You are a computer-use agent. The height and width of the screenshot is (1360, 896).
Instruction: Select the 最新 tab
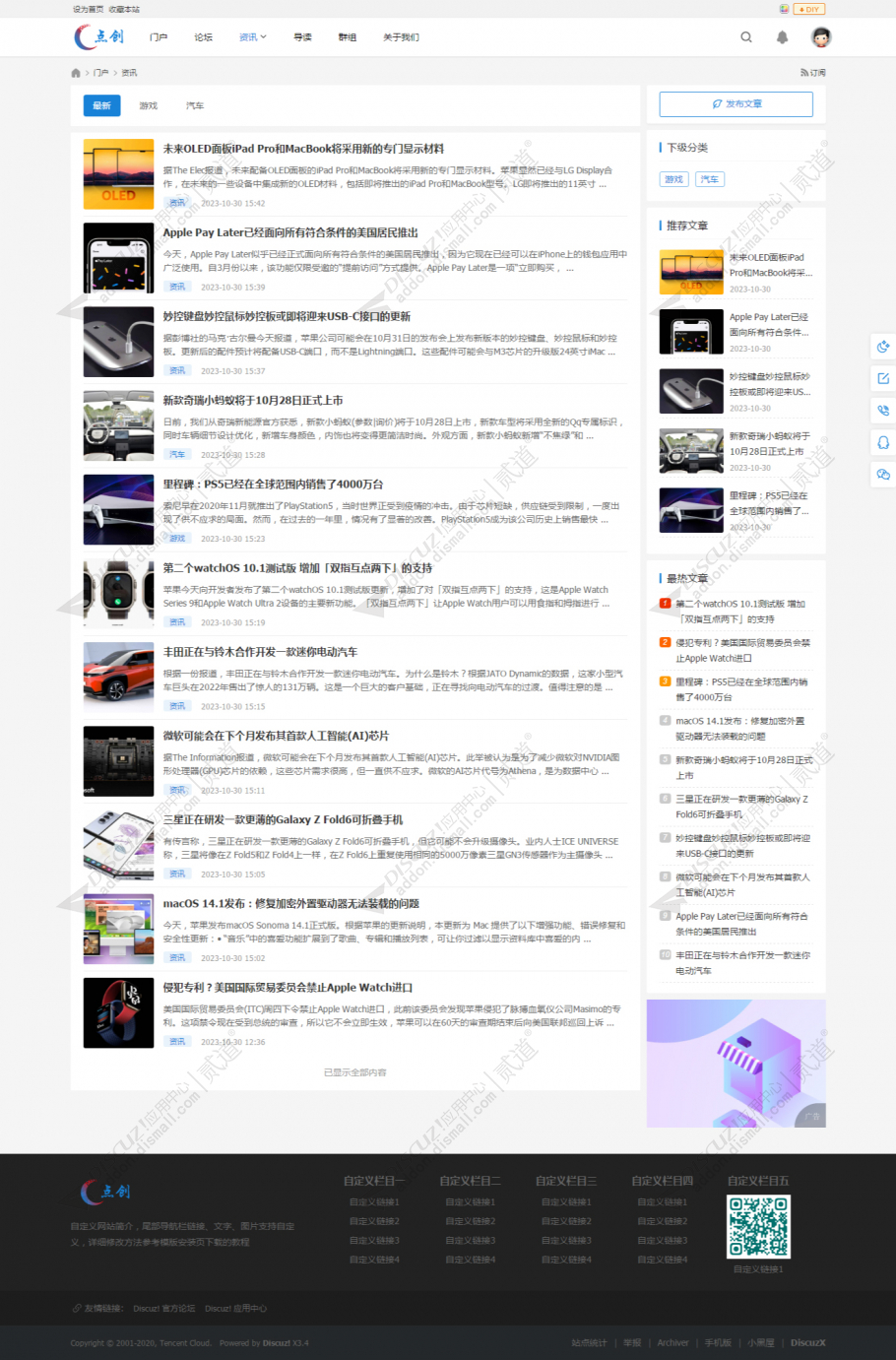[101, 105]
